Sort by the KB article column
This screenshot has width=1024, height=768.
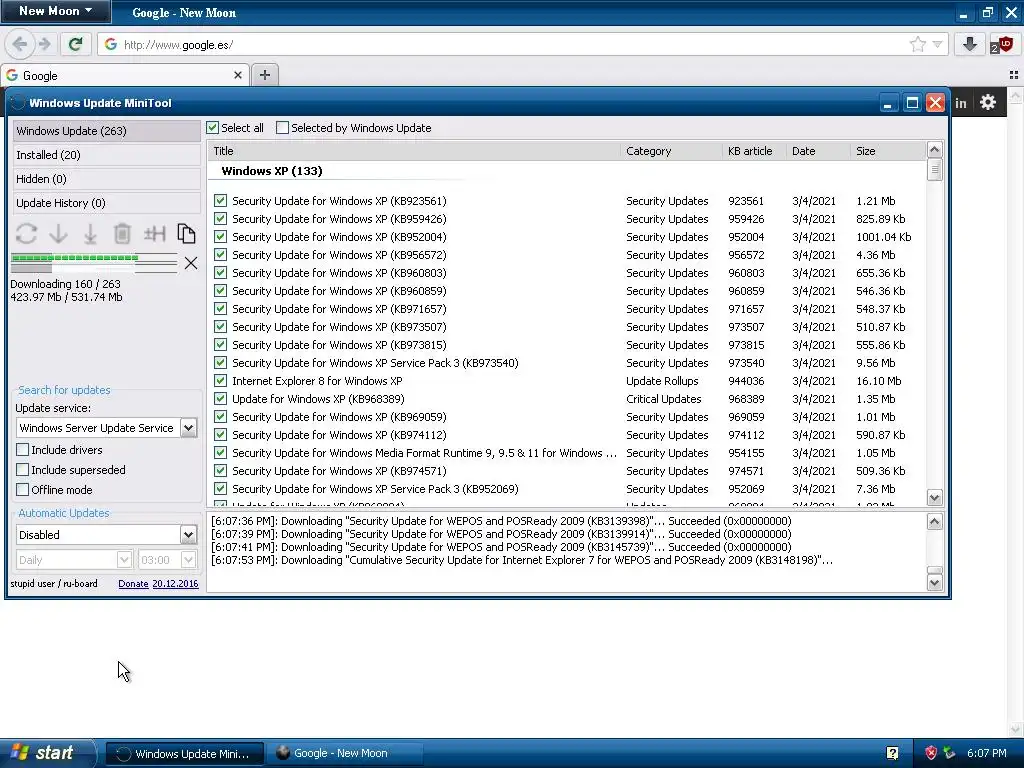pyautogui.click(x=754, y=151)
